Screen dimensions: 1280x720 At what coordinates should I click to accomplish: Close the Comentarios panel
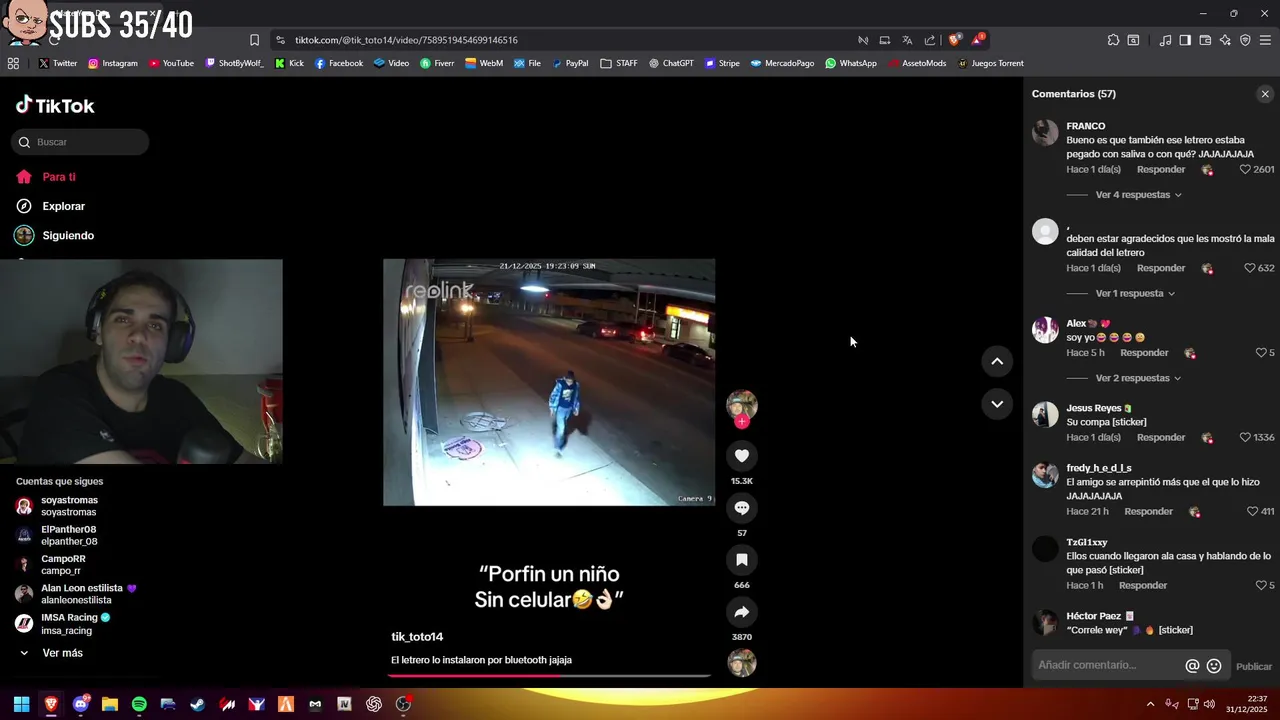[1265, 94]
